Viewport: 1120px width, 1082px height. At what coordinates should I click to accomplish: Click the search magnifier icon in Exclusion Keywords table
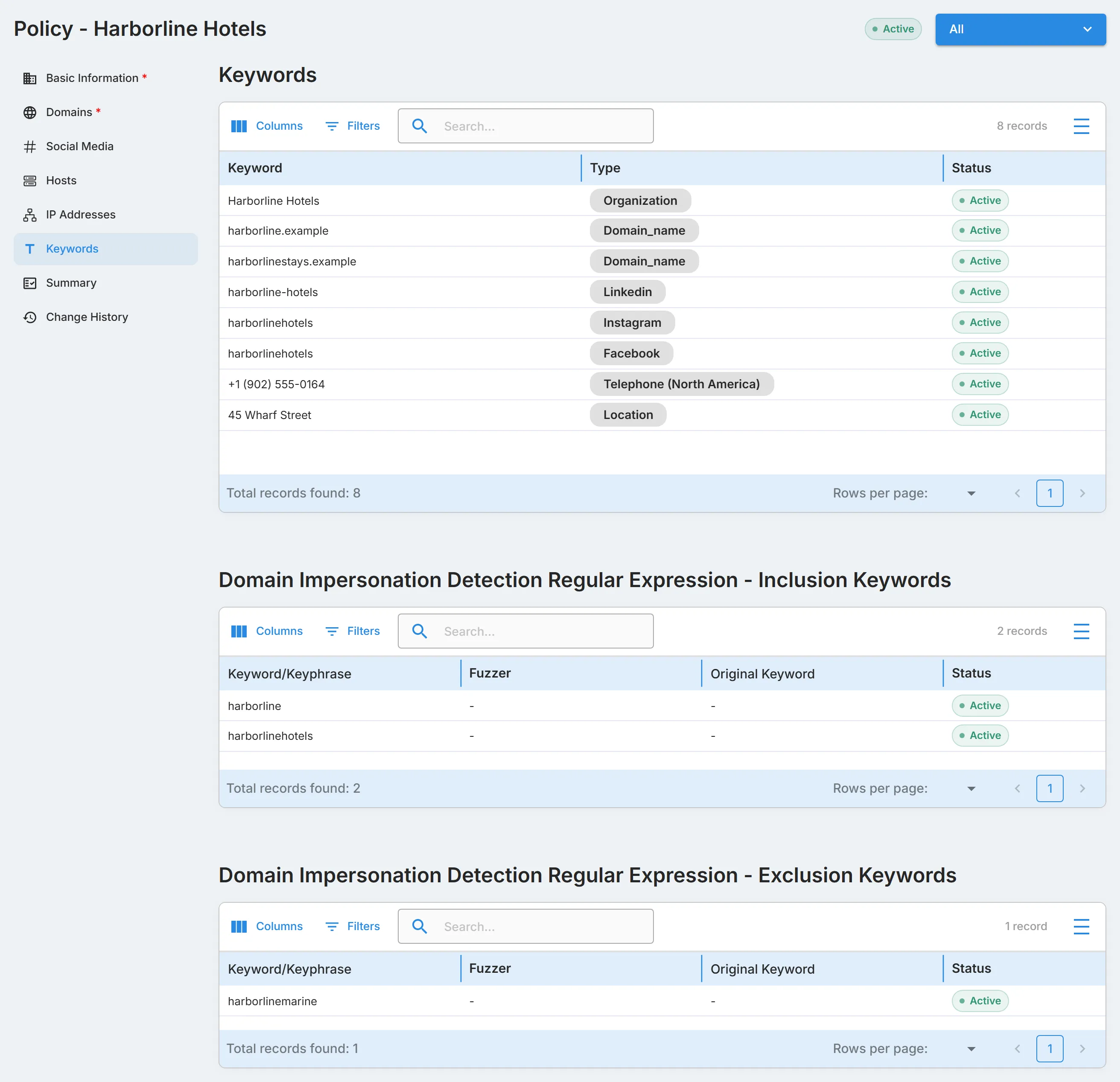pyautogui.click(x=420, y=927)
